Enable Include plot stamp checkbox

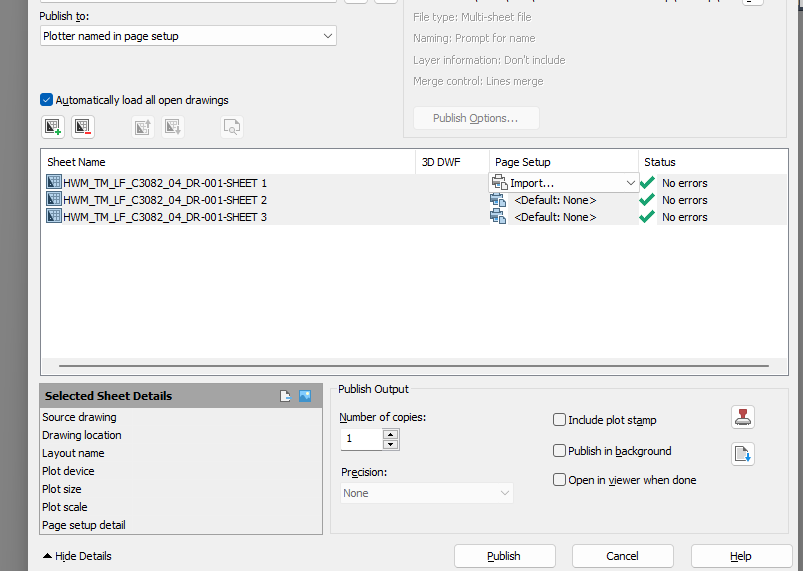tap(559, 420)
